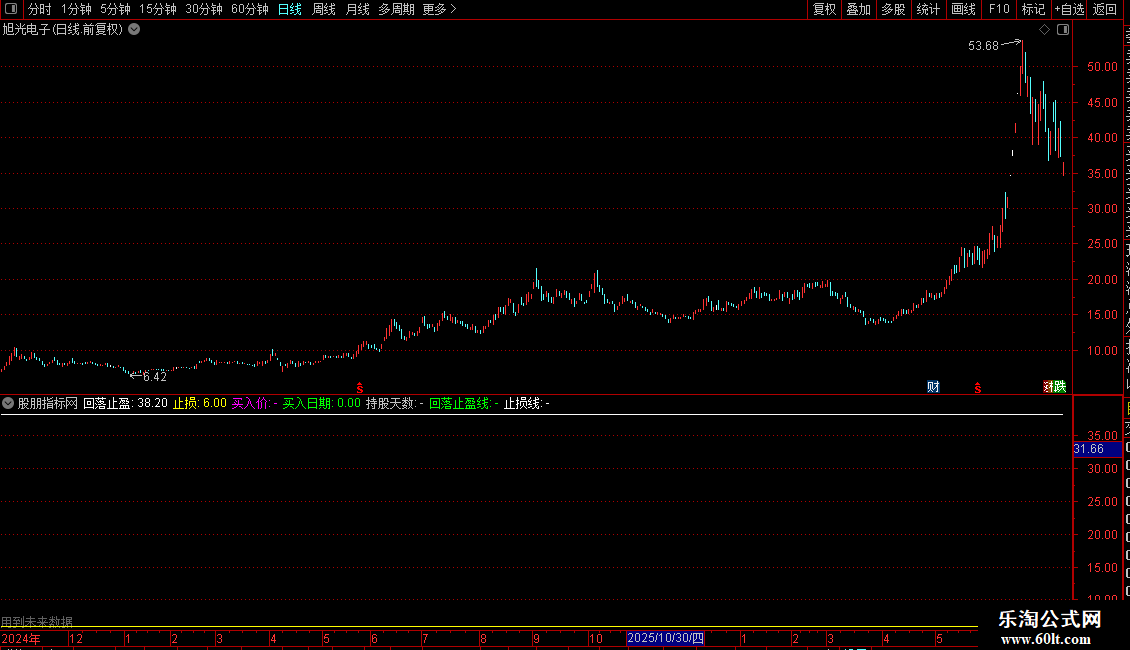Click the red S marker near May

click(x=360, y=388)
